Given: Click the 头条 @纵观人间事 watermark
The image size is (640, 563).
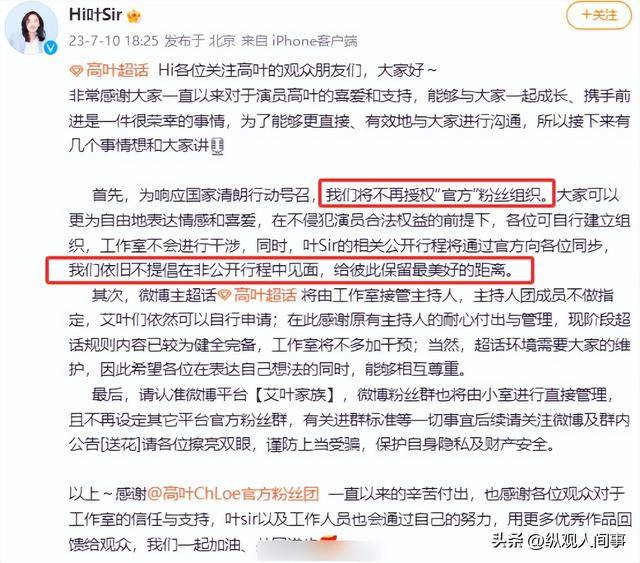Looking at the screenshot, I should (x=559, y=541).
